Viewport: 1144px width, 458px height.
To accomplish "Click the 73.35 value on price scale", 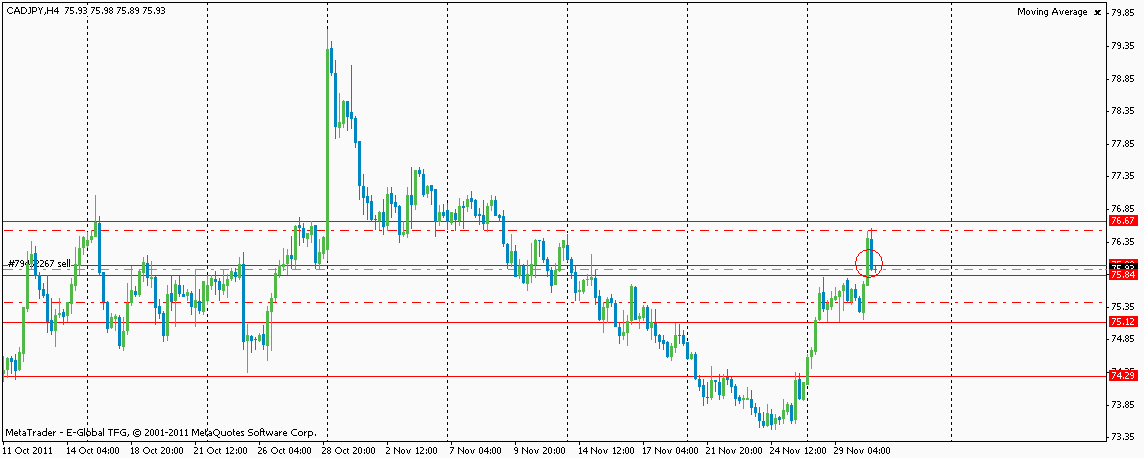I will (1122, 438).
